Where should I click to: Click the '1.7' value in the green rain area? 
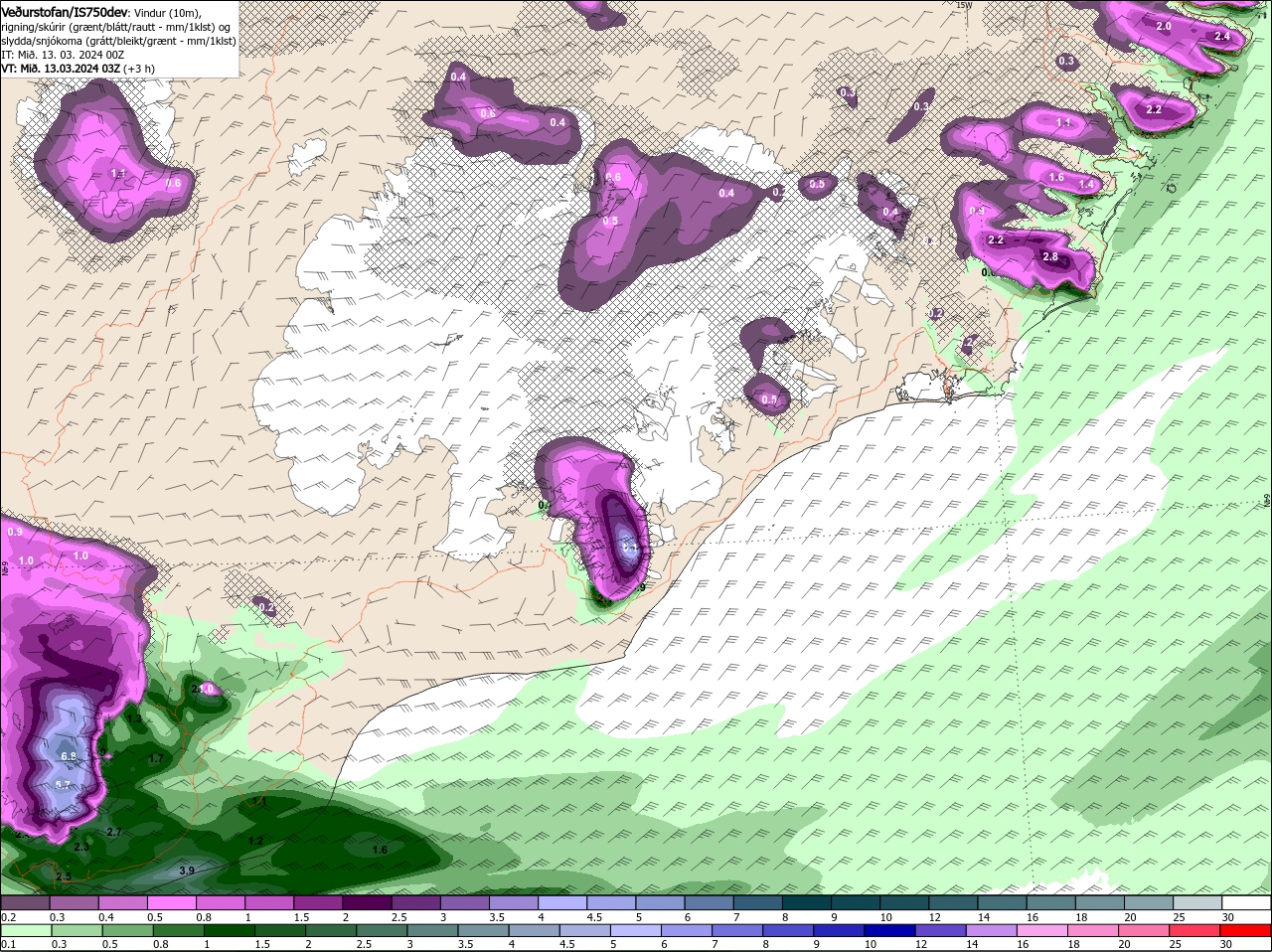[156, 758]
